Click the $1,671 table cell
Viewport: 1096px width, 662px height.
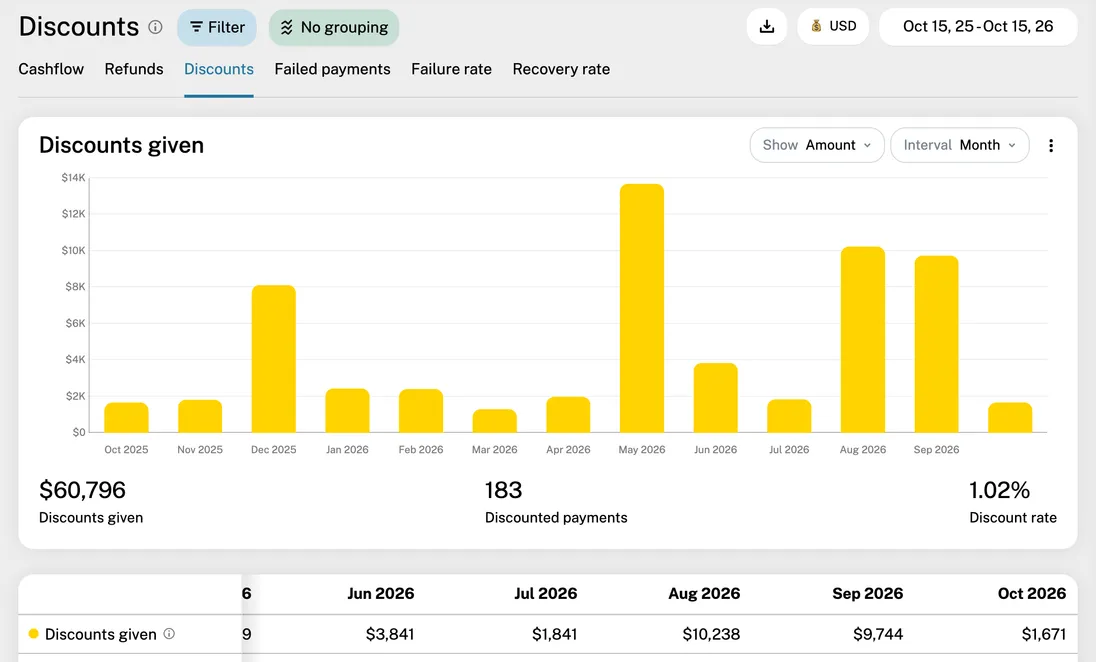click(1044, 634)
